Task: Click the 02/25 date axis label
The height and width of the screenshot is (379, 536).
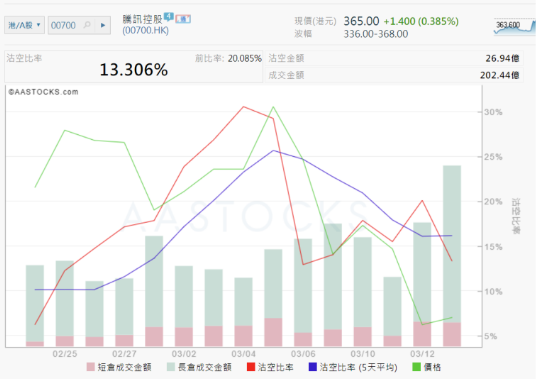Action: pos(65,354)
